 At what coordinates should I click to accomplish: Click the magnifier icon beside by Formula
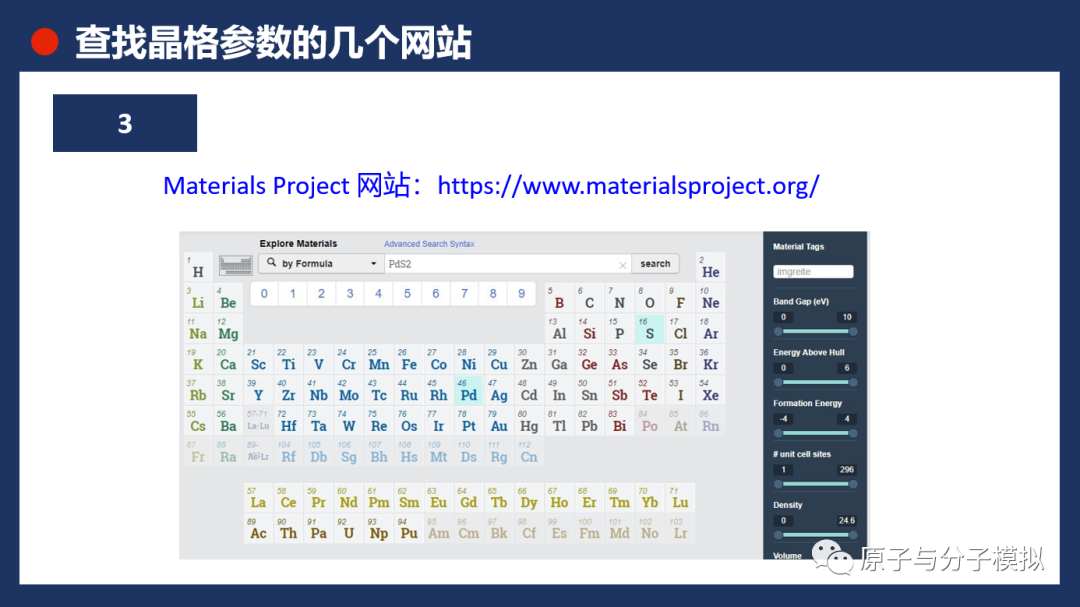[271, 263]
